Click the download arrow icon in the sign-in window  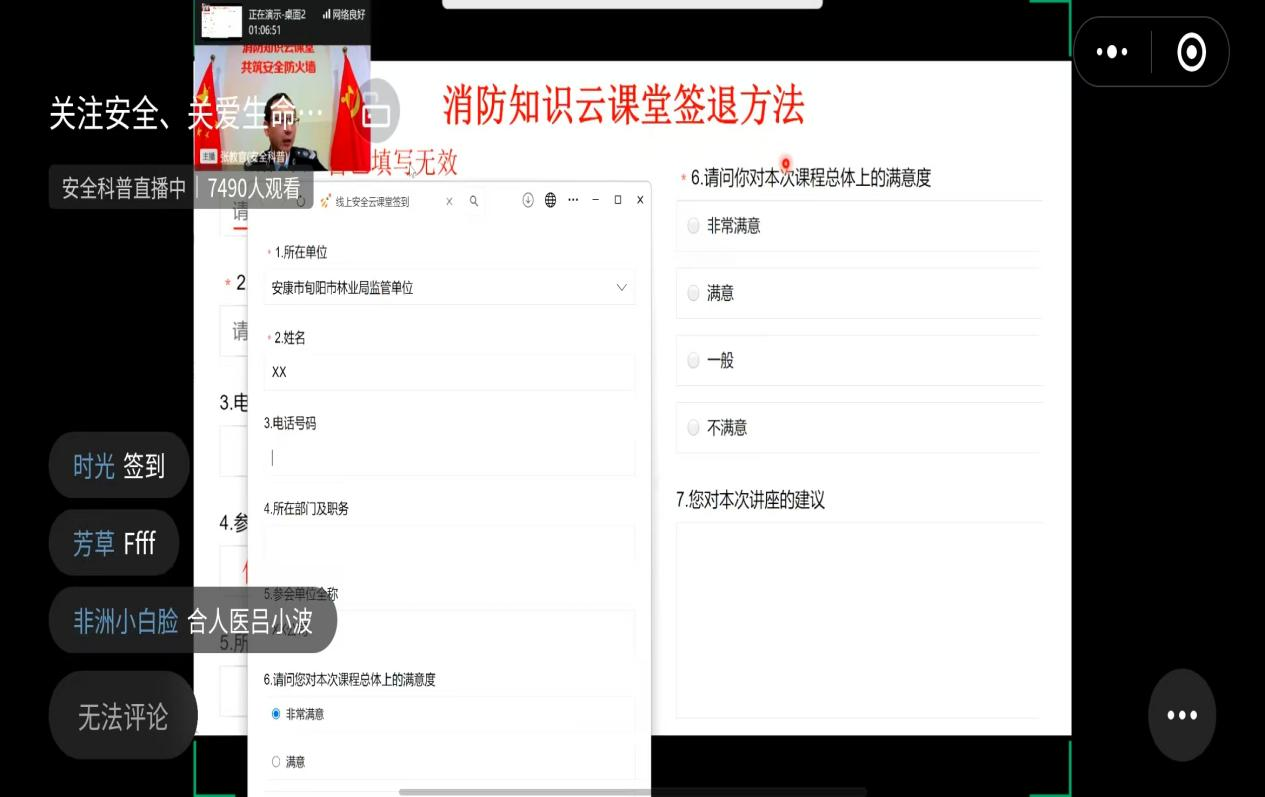click(x=528, y=200)
